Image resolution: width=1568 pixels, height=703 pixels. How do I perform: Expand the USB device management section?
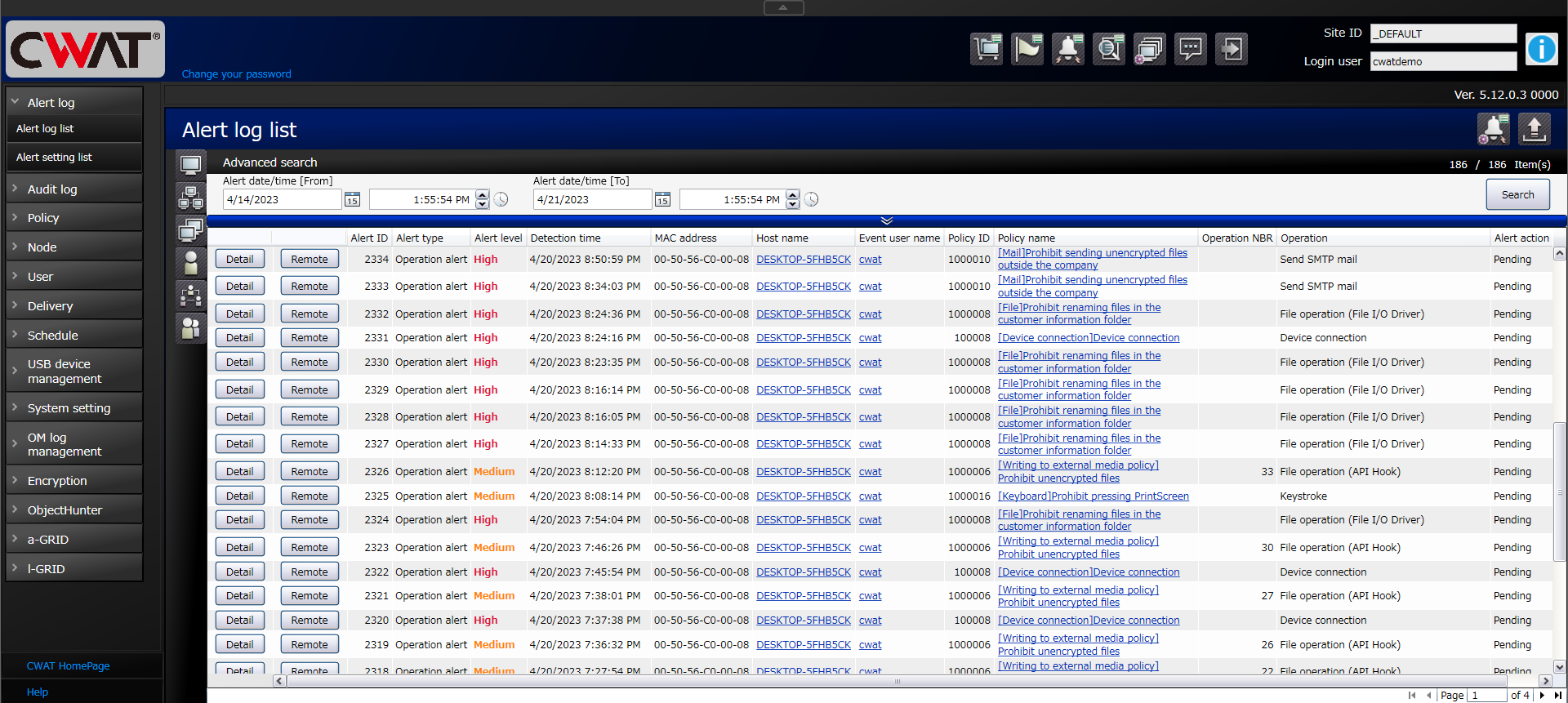tap(74, 372)
